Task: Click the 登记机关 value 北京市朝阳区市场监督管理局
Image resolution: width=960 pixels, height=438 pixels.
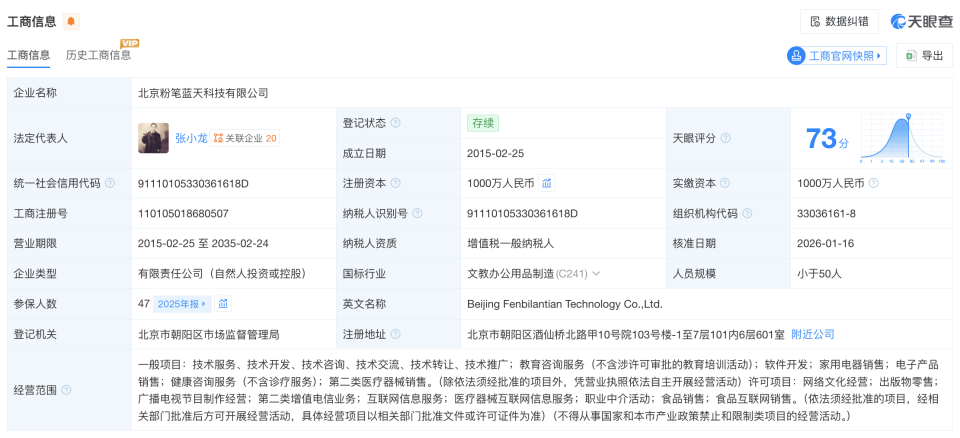Action: (x=209, y=334)
